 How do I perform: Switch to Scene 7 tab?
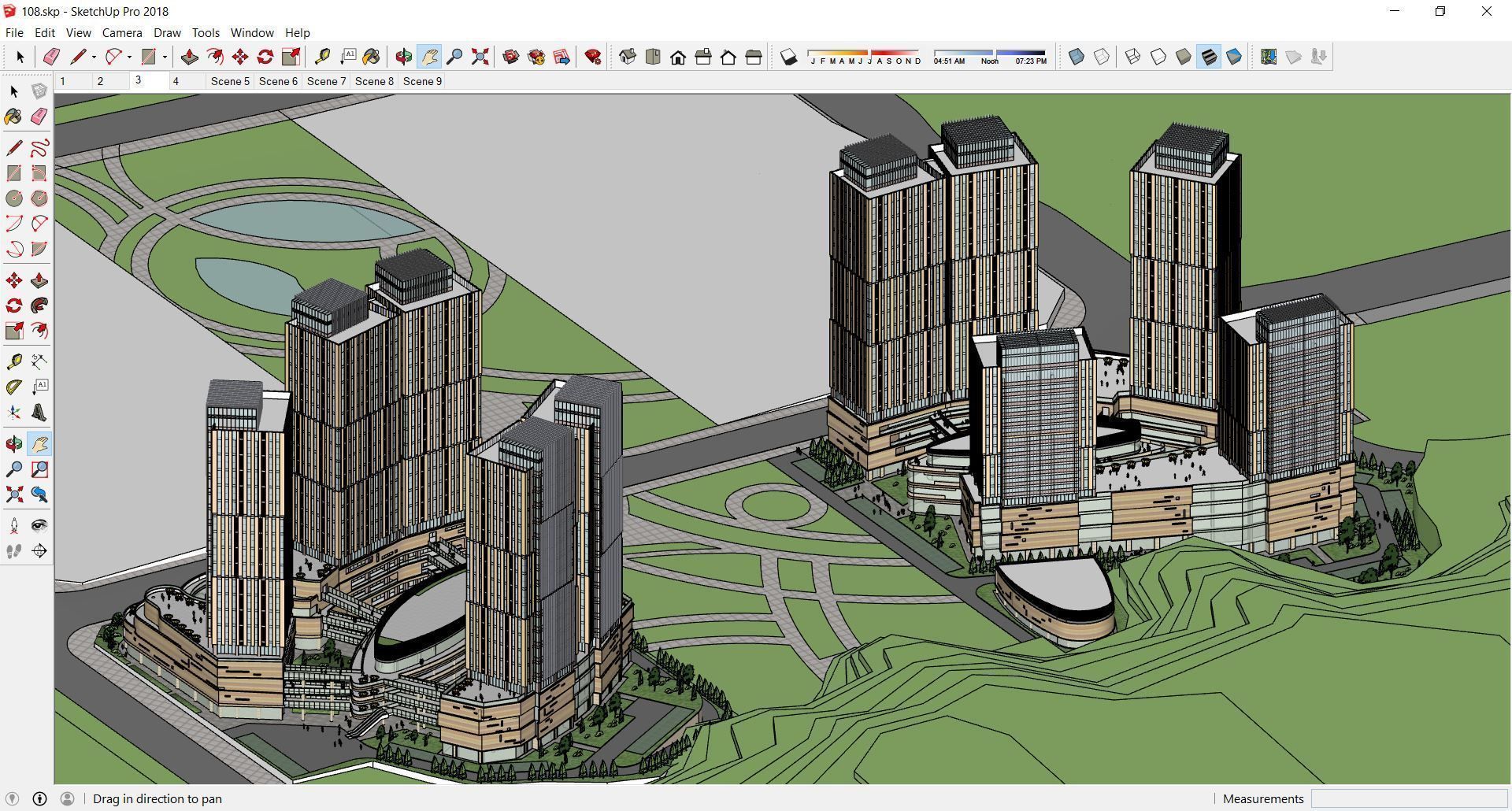coord(326,81)
